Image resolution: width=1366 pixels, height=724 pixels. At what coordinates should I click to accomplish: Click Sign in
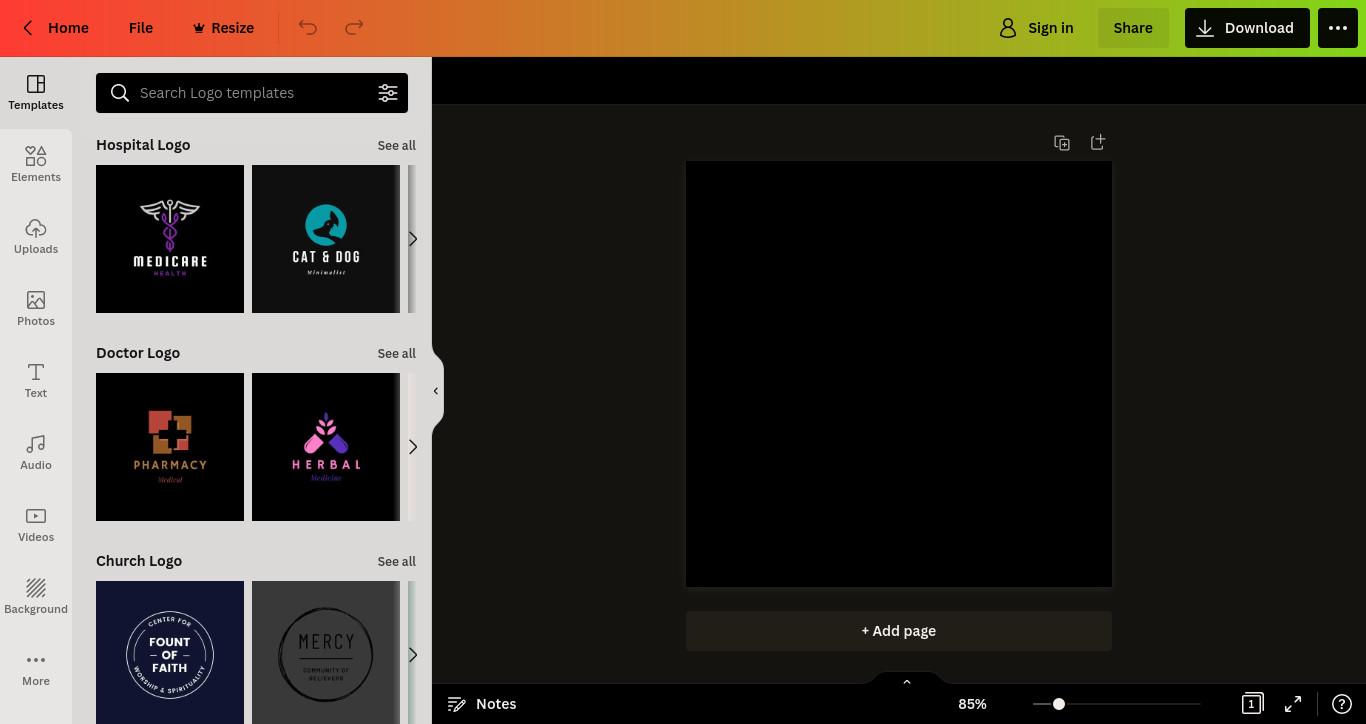[x=1037, y=28]
